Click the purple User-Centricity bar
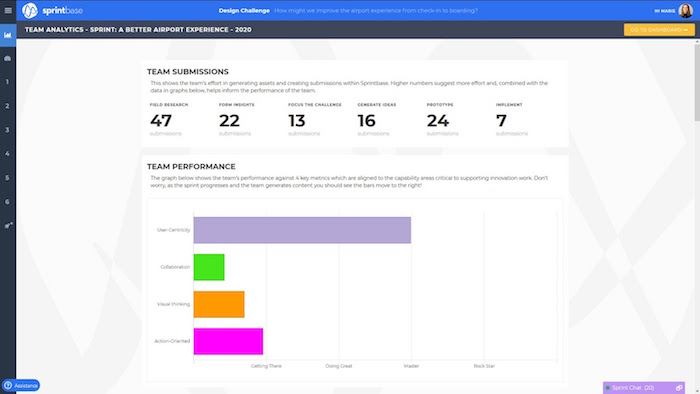 coord(302,230)
